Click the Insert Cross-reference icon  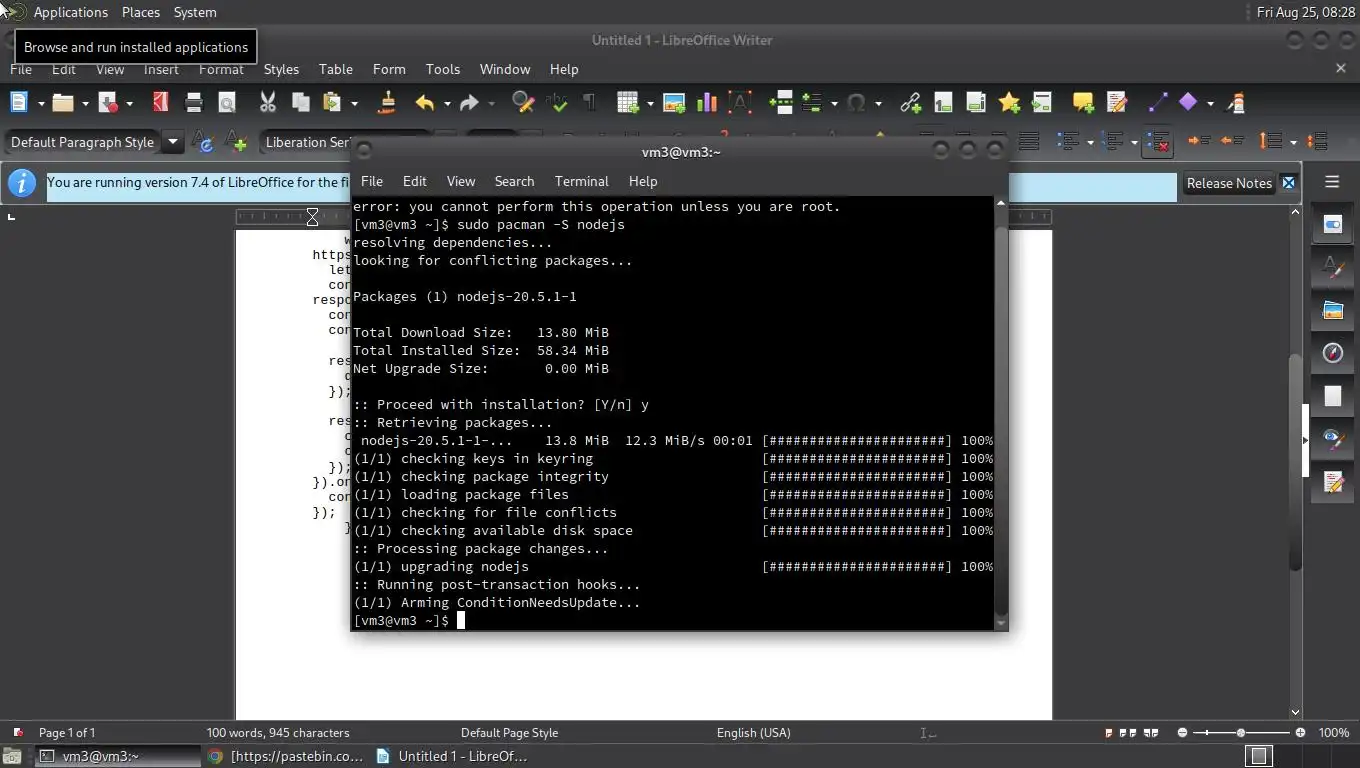coord(1042,102)
